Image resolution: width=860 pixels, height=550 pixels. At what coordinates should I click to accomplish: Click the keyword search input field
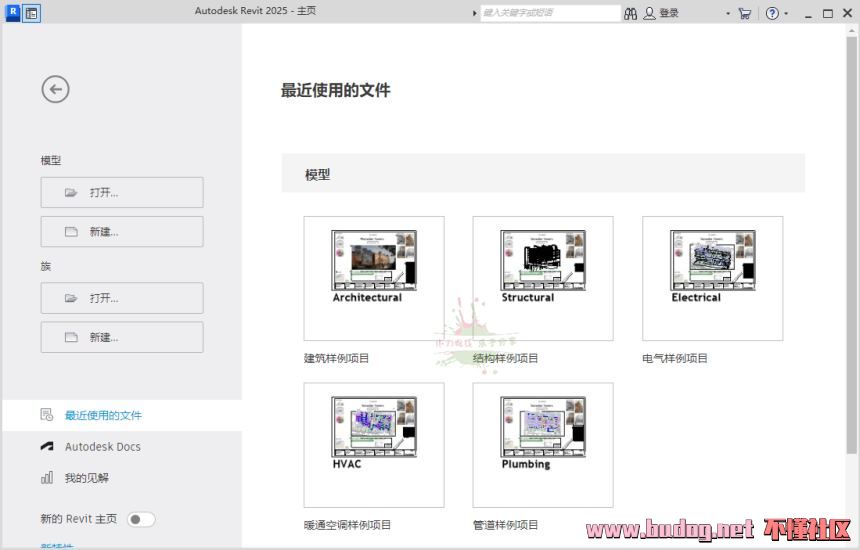(x=550, y=13)
